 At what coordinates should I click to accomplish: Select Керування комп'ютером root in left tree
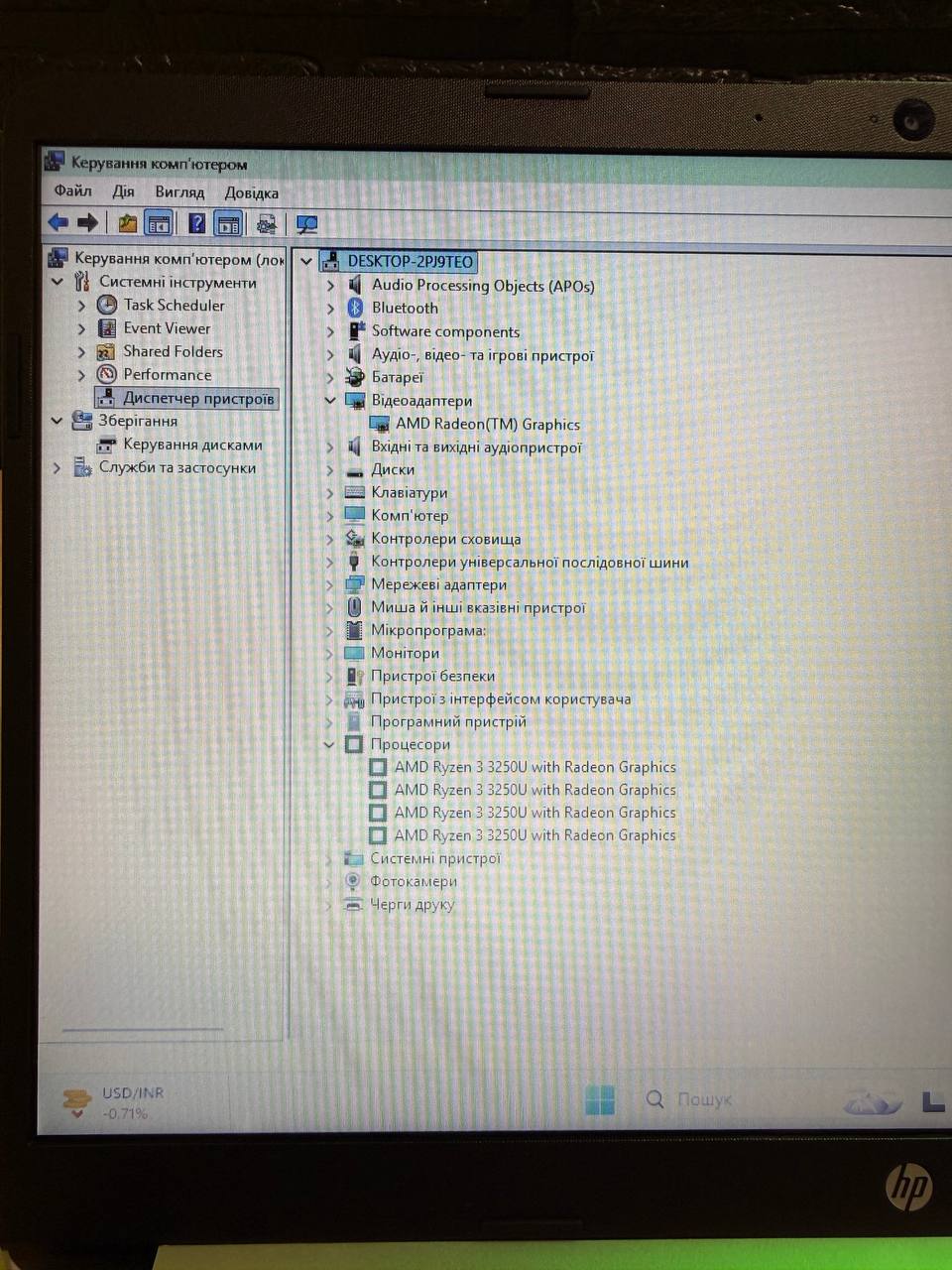click(x=179, y=259)
